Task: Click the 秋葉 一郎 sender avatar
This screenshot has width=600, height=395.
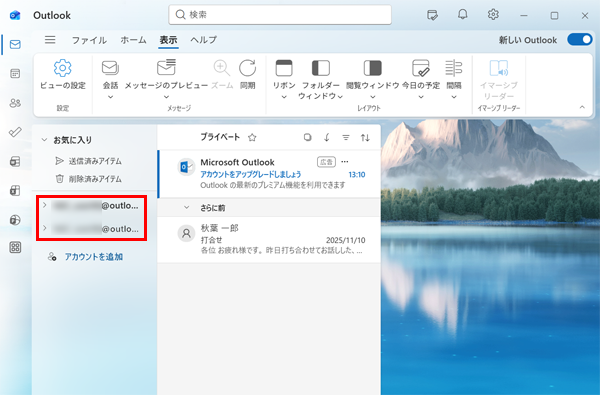Action: tap(186, 233)
